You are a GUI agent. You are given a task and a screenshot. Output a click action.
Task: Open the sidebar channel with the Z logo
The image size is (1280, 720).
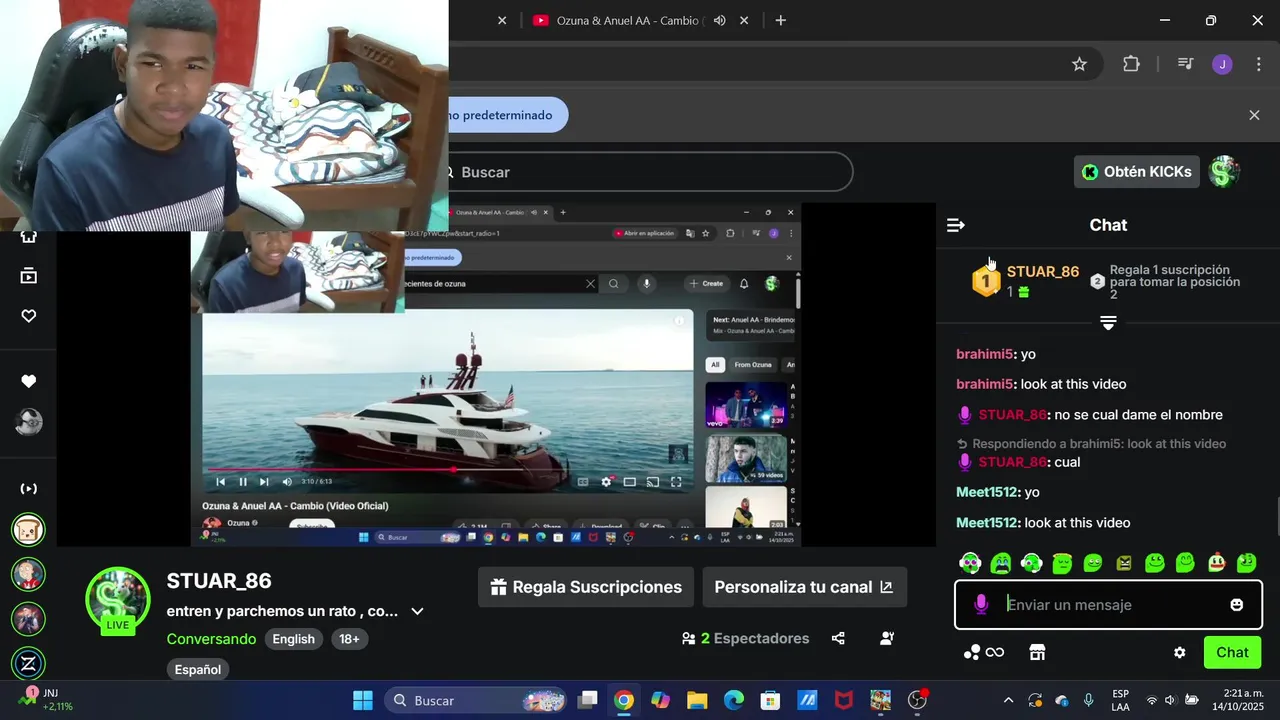click(28, 664)
